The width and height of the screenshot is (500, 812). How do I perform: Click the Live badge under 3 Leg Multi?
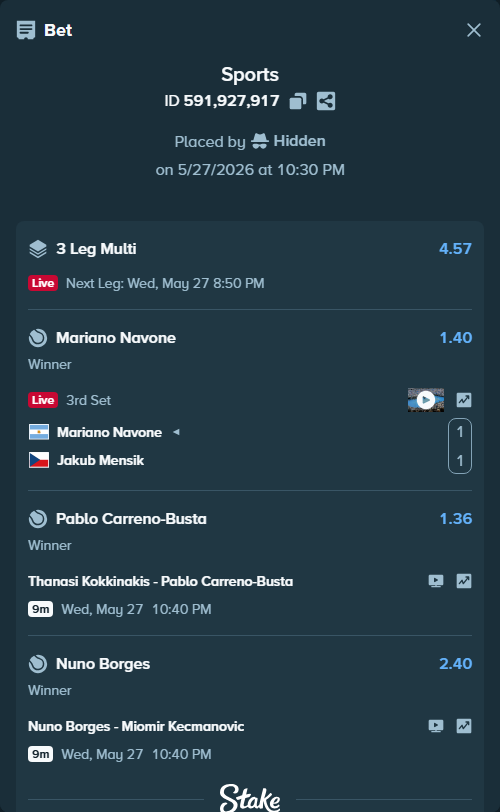point(43,283)
